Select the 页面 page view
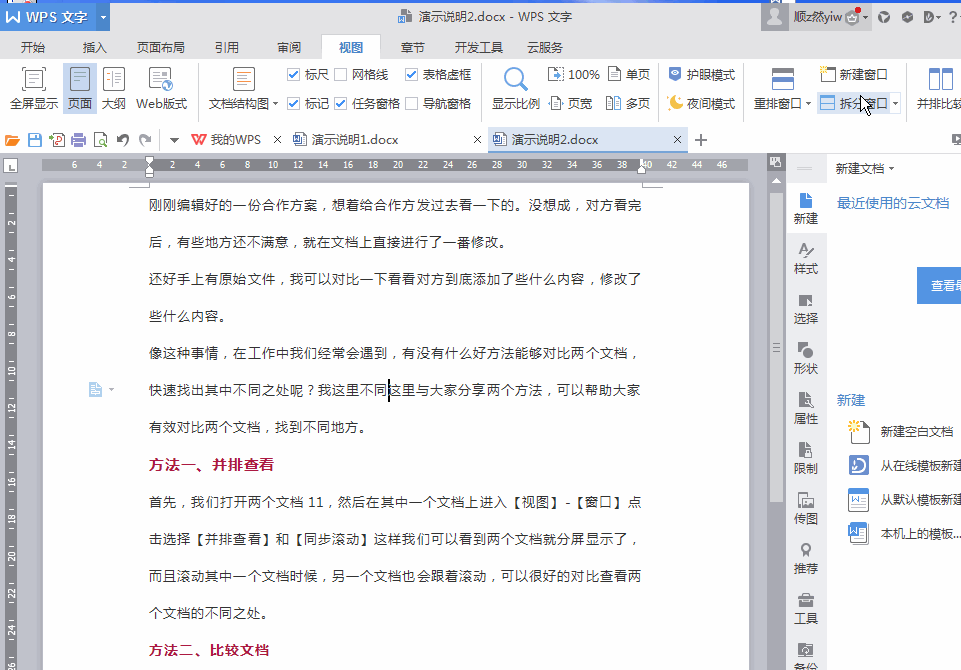The image size is (961, 670). [80, 89]
